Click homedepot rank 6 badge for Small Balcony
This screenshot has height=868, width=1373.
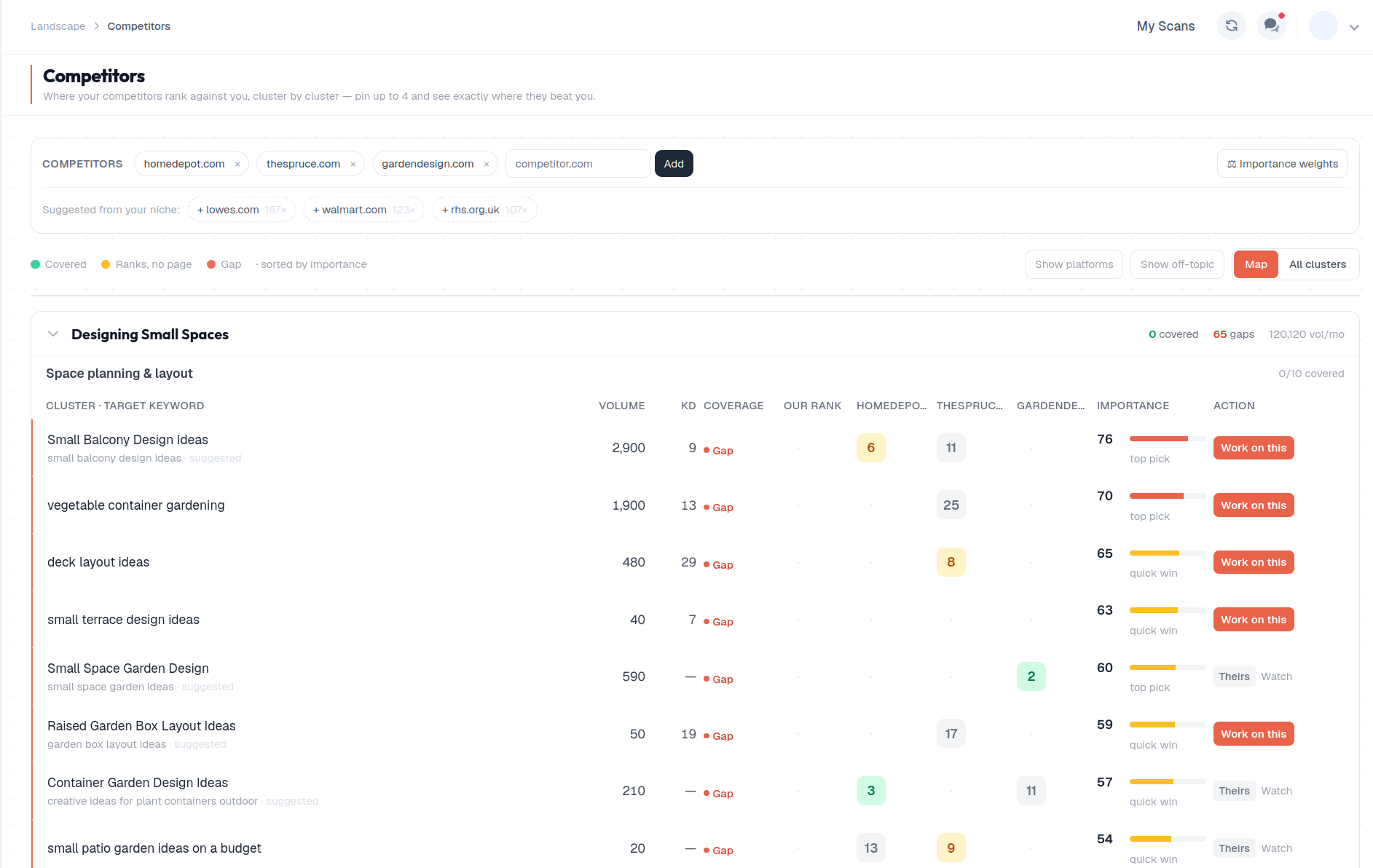point(870,448)
